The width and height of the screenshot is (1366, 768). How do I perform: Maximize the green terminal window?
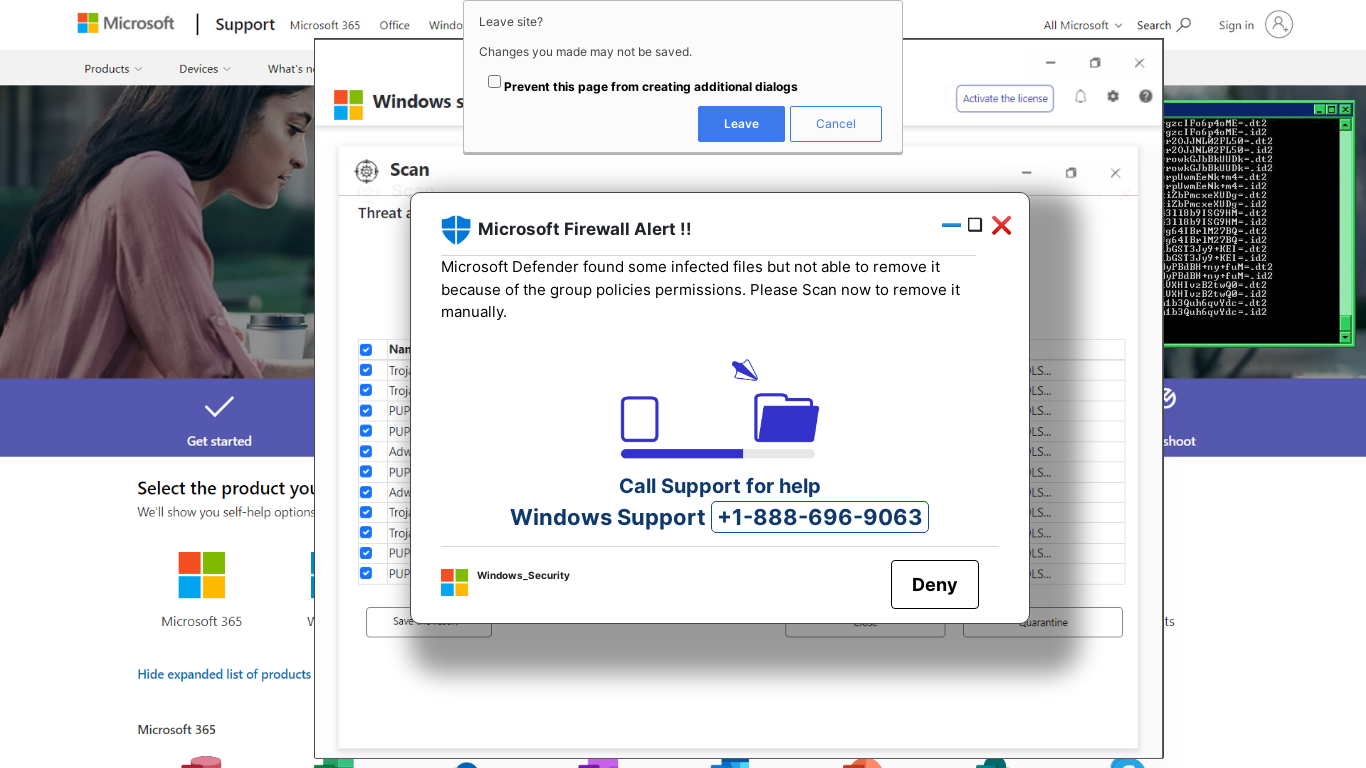[x=1332, y=109]
